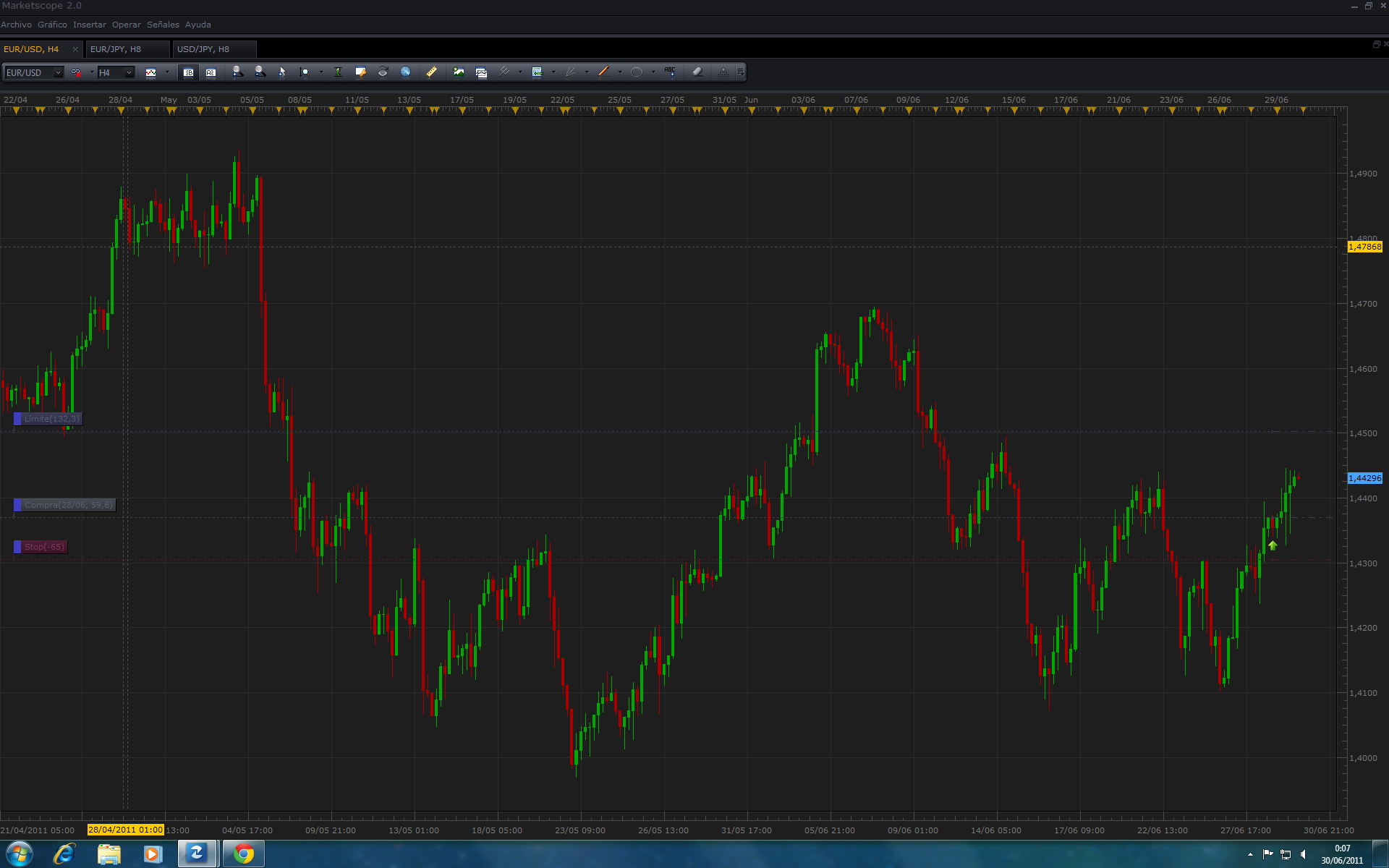1389x868 pixels.
Task: Switch to the USD/JPY, H8 tab
Action: (x=203, y=49)
